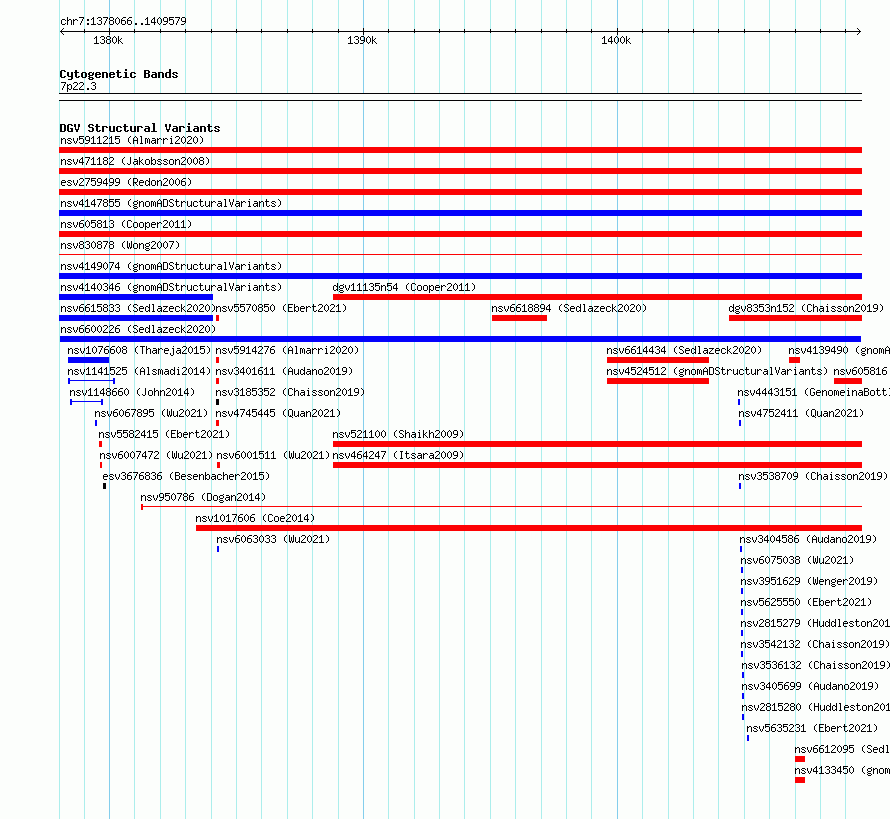The height and width of the screenshot is (819, 890).
Task: Click the nsv3185352 (Chaisson2019) label
Action: 290,392
